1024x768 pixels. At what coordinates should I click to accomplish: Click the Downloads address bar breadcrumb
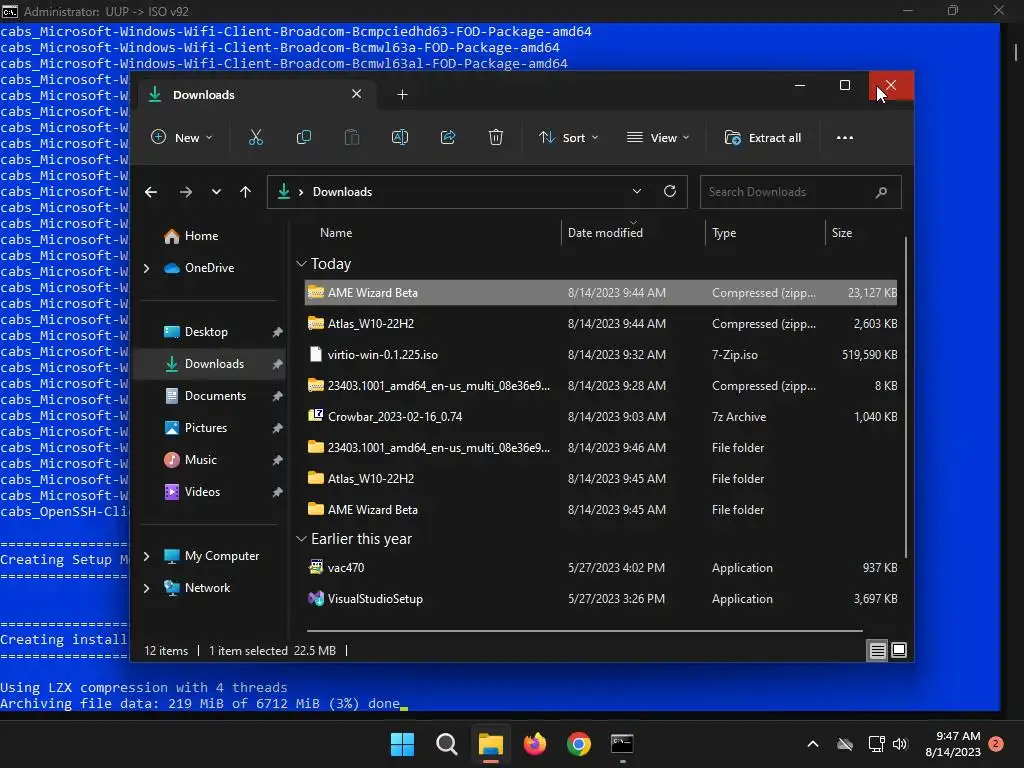pos(342,192)
